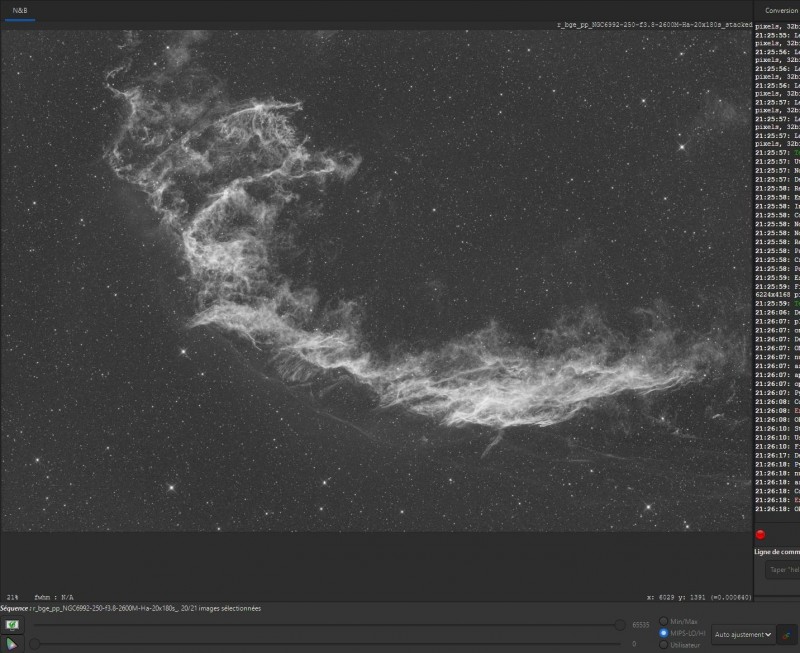Click the upper cut-off slider handle at 65535
The image size is (800, 653).
point(619,624)
